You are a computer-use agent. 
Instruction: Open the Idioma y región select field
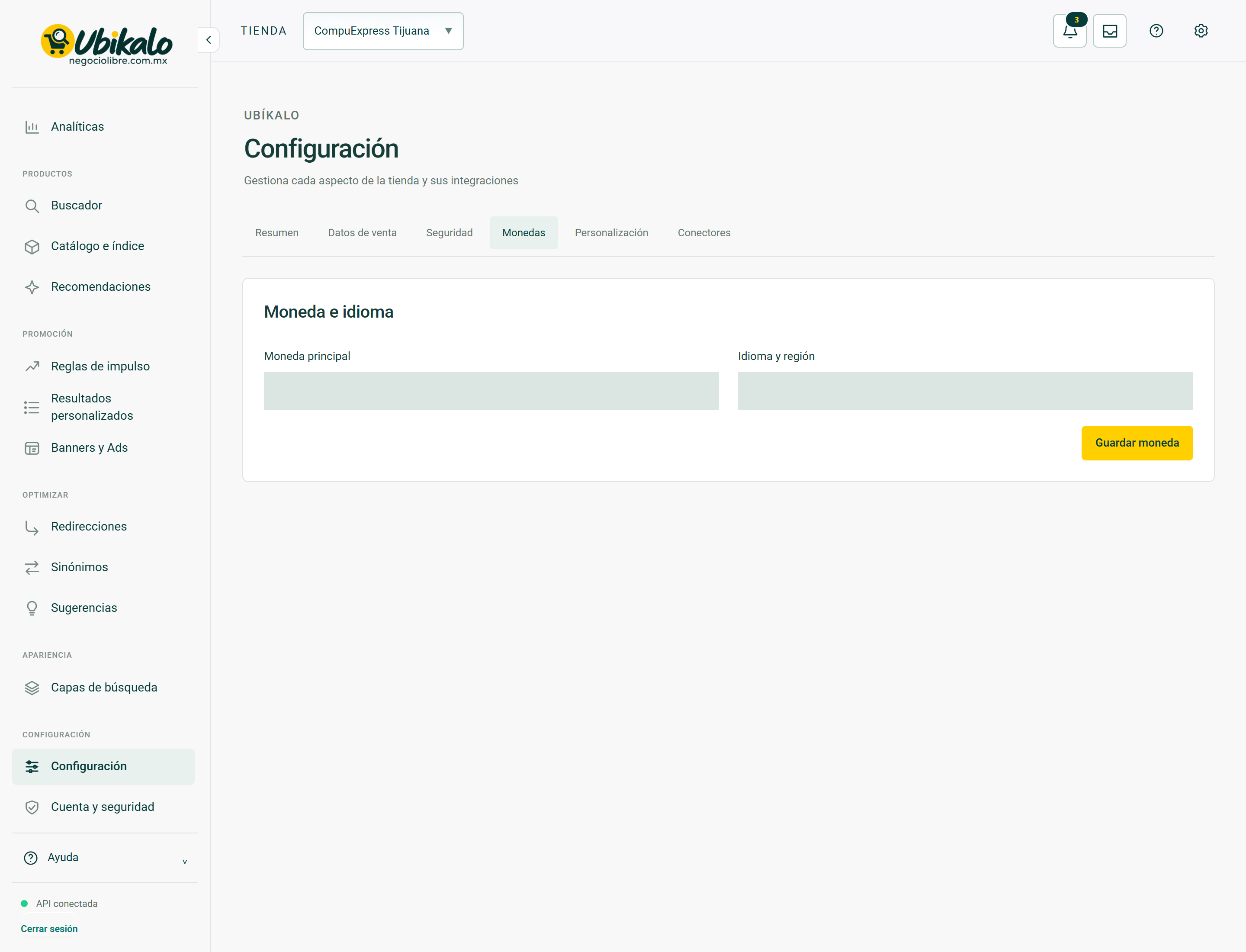pos(965,391)
